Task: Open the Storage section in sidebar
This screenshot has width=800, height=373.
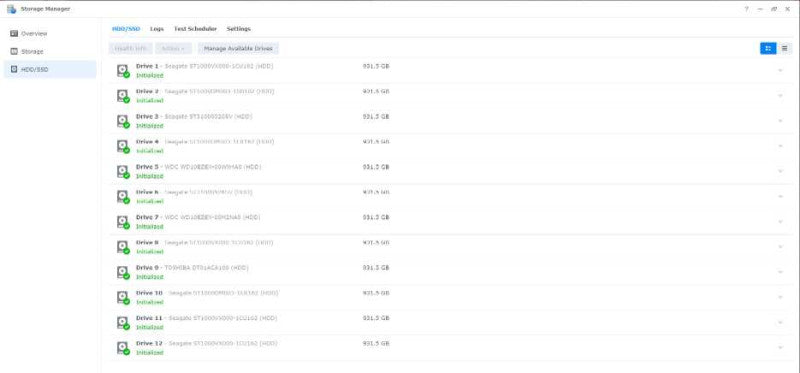Action: 49,52
